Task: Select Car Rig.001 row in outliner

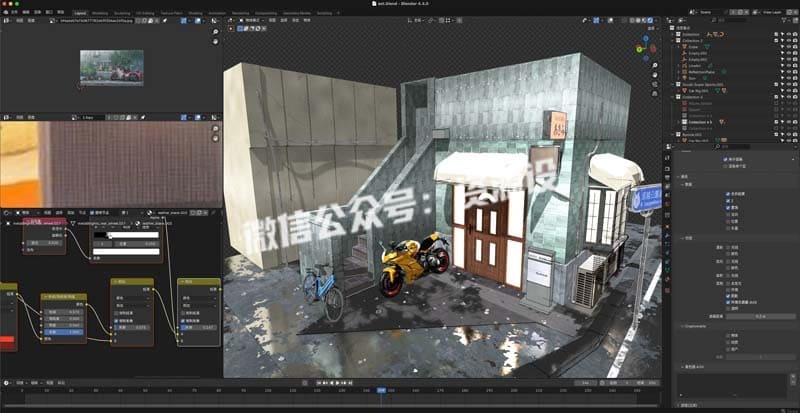Action: 697,91
